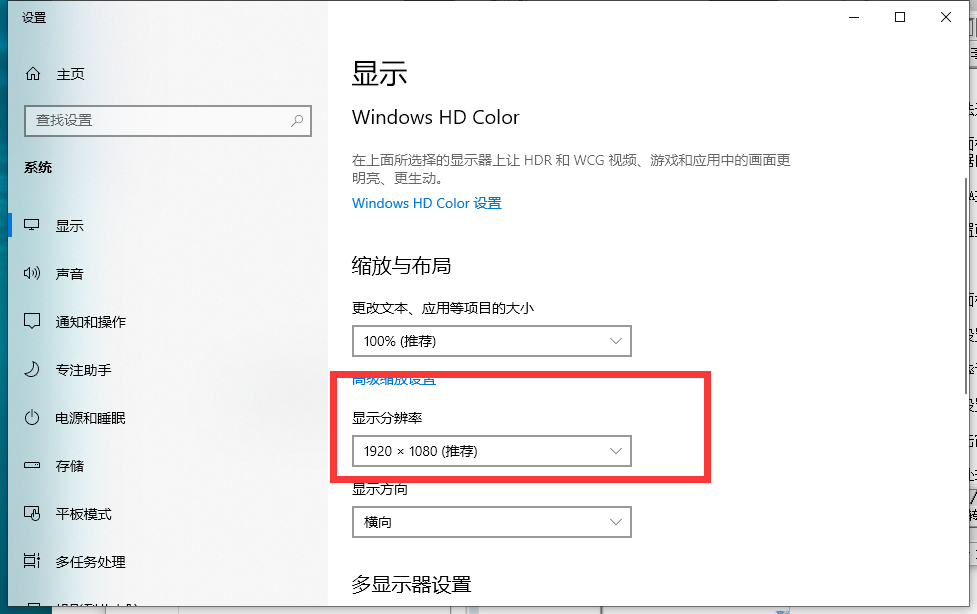Click the Multitasking (多任务处理) icon
The height and width of the screenshot is (614, 977).
coord(33,562)
